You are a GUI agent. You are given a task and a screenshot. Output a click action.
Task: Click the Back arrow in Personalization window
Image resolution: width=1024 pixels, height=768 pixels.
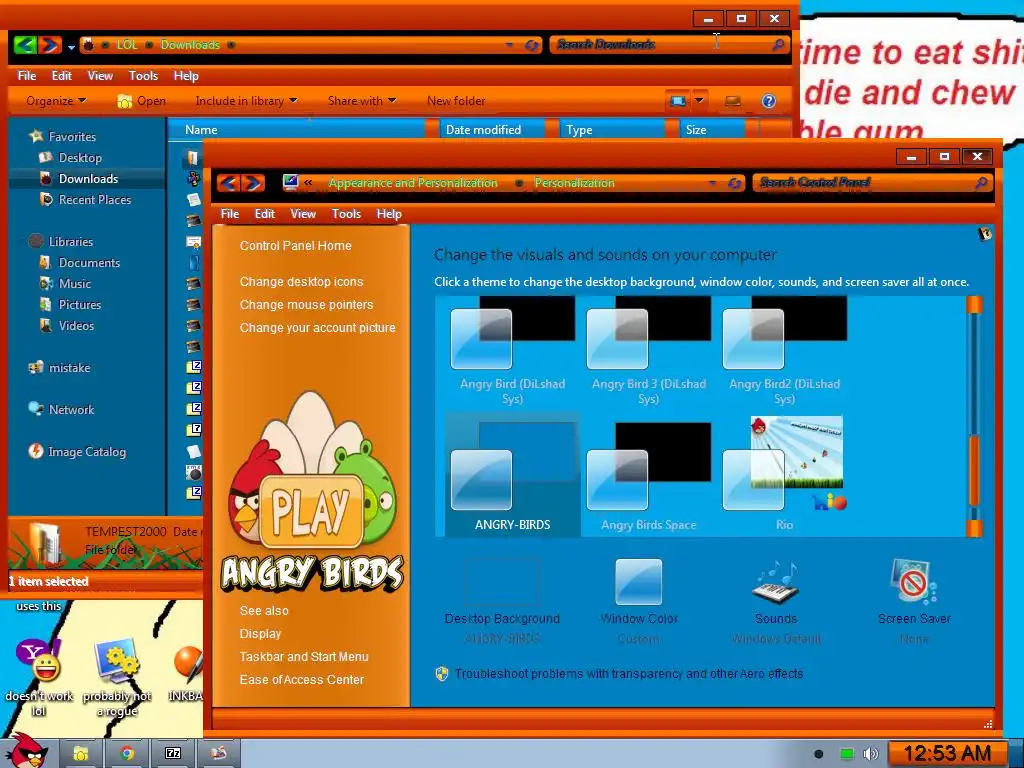click(x=228, y=183)
